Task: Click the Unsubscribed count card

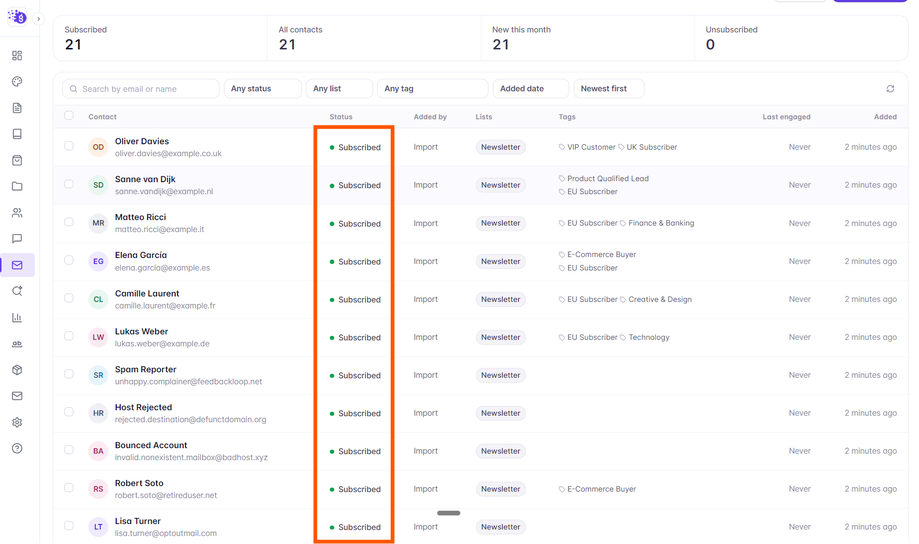Action: click(x=801, y=38)
